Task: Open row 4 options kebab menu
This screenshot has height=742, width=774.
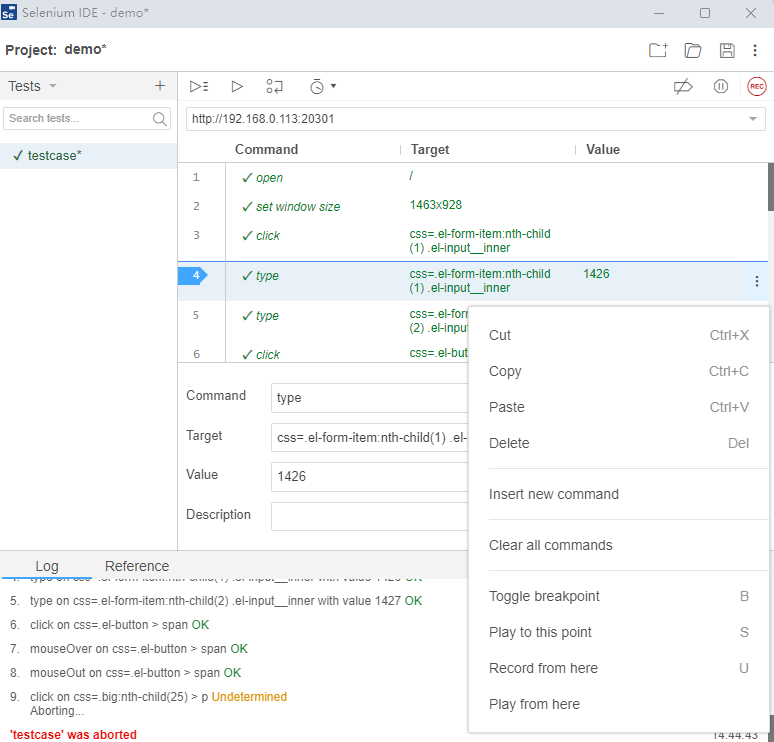Action: (756, 281)
